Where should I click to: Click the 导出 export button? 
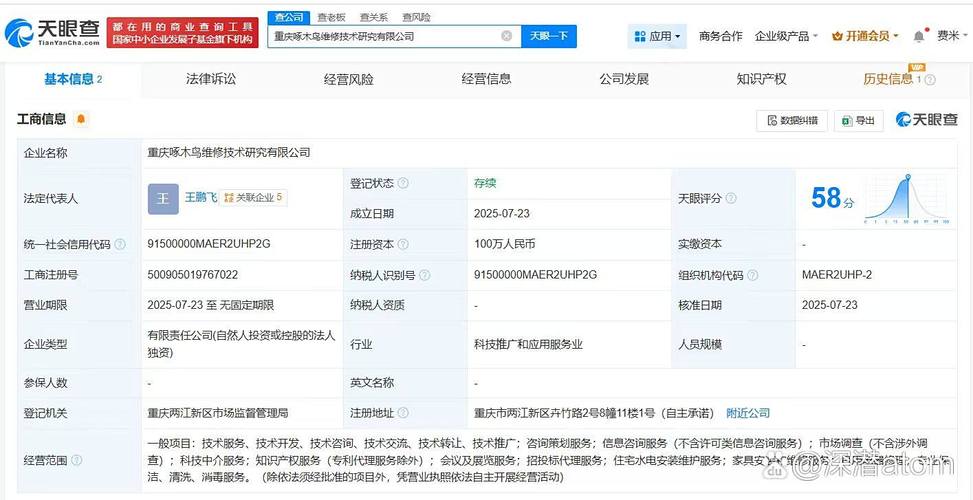click(x=858, y=120)
